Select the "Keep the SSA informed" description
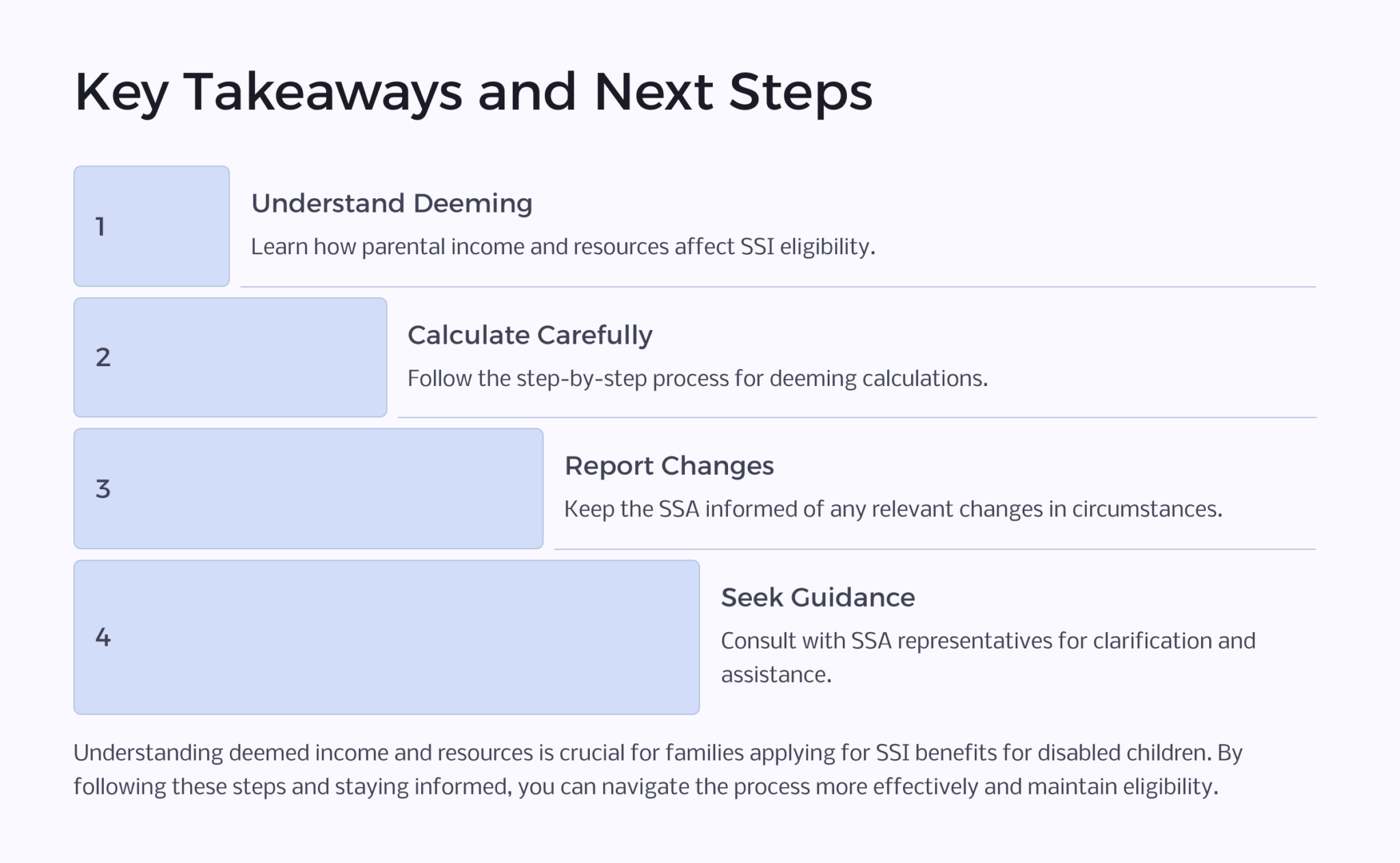This screenshot has height=863, width=1400. (893, 509)
